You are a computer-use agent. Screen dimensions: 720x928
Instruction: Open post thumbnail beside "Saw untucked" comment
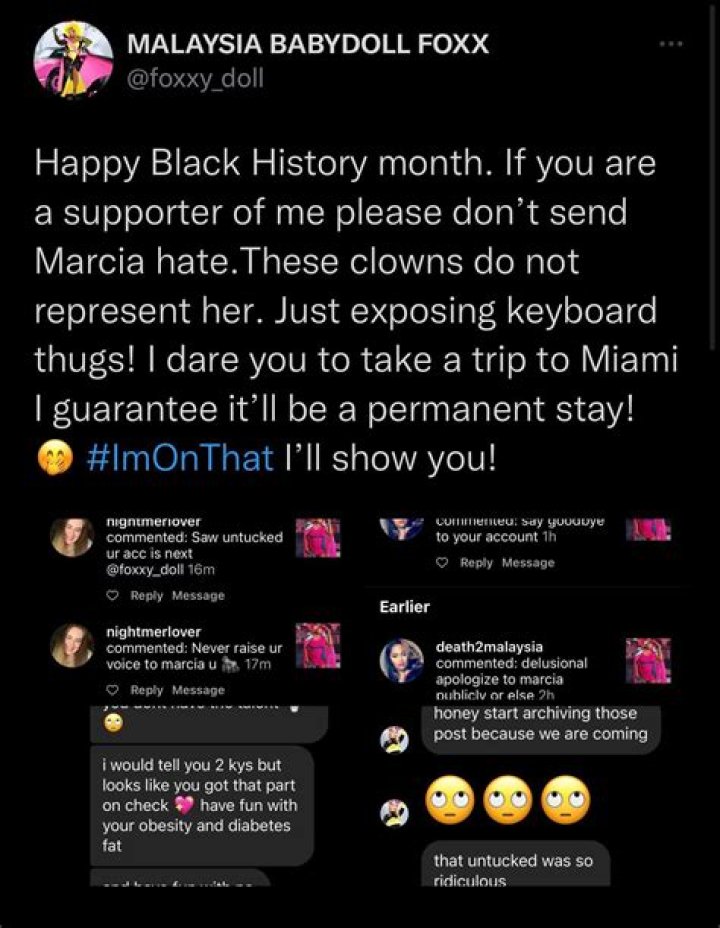[x=319, y=538]
